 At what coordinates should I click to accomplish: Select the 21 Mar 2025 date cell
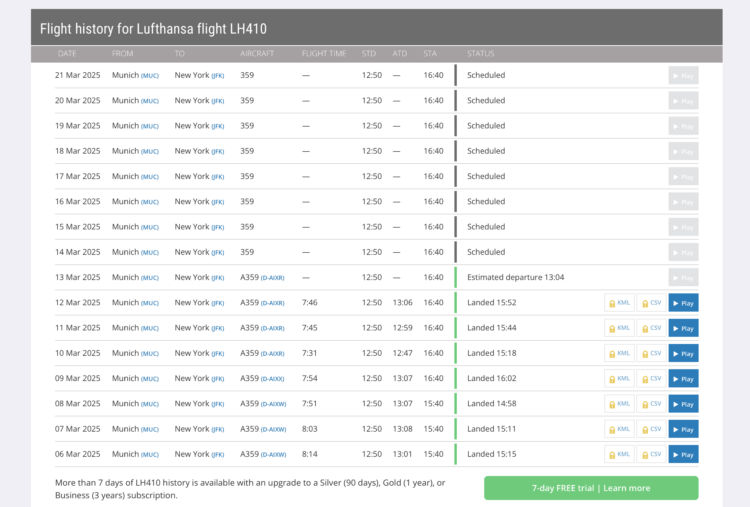(x=77, y=75)
